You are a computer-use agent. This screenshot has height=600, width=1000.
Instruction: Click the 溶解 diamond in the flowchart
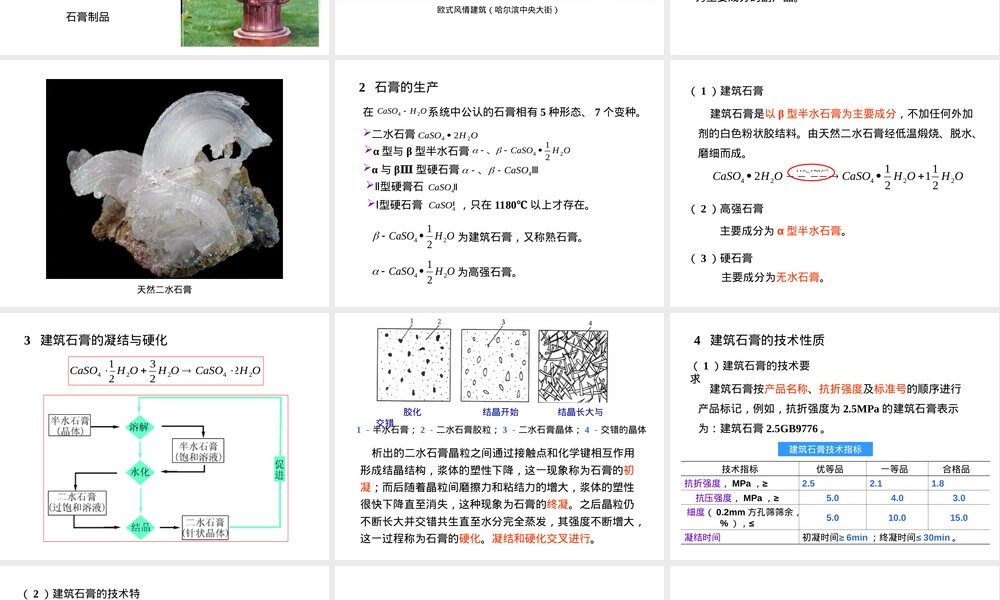[x=140, y=427]
